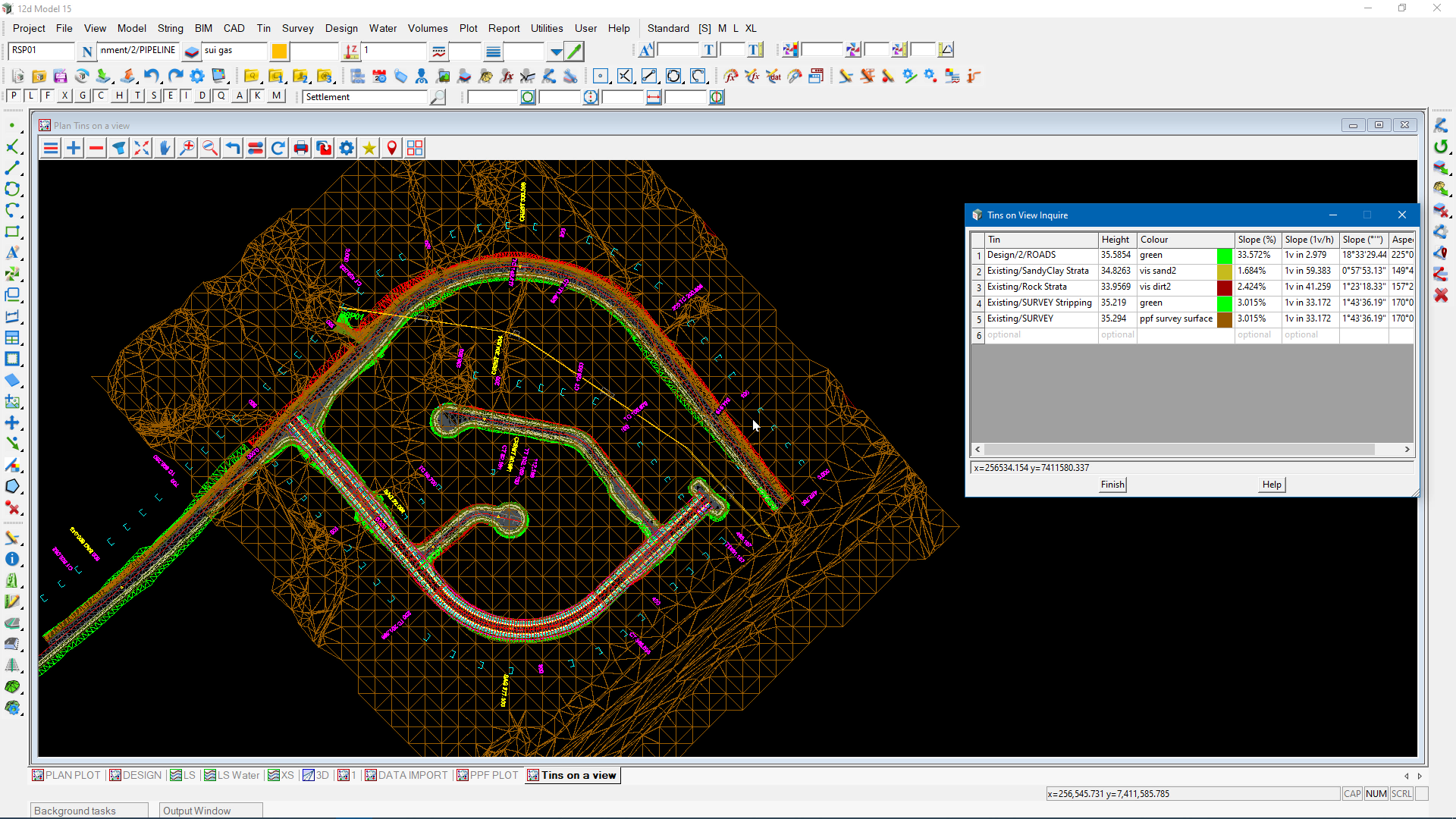1456x819 pixels.
Task: Click the view Add model plus icon
Action: [x=74, y=148]
